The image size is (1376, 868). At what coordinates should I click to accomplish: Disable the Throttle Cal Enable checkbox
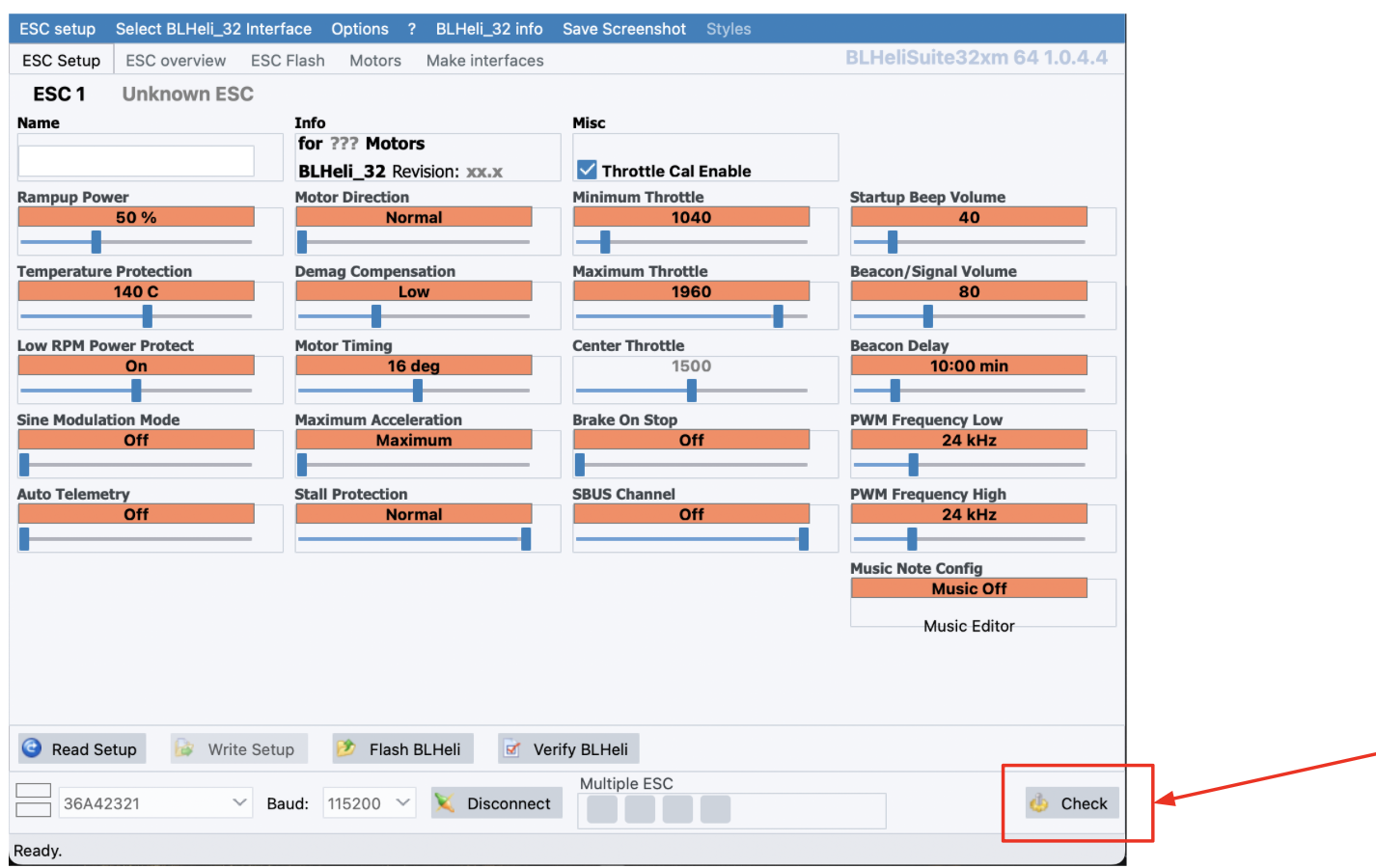[587, 171]
